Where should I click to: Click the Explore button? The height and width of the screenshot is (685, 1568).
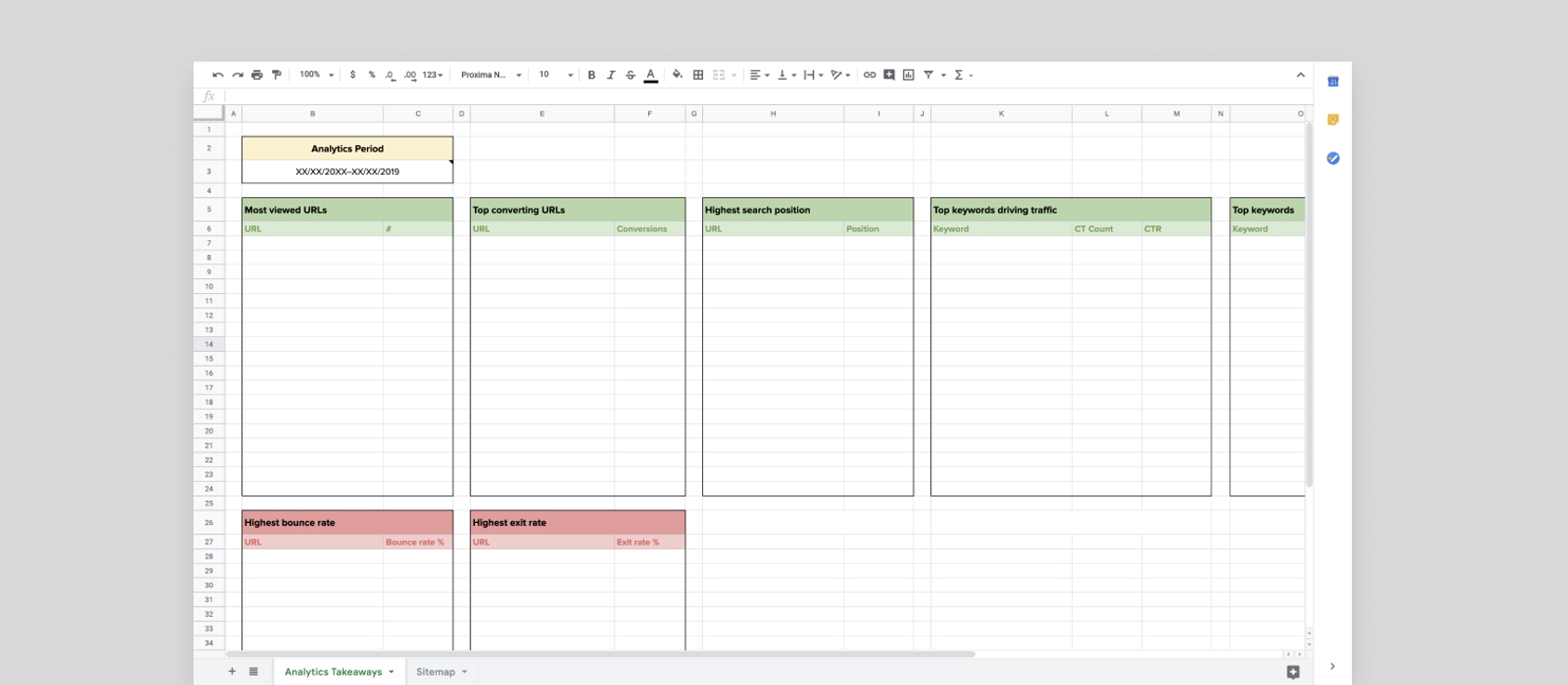(1293, 672)
